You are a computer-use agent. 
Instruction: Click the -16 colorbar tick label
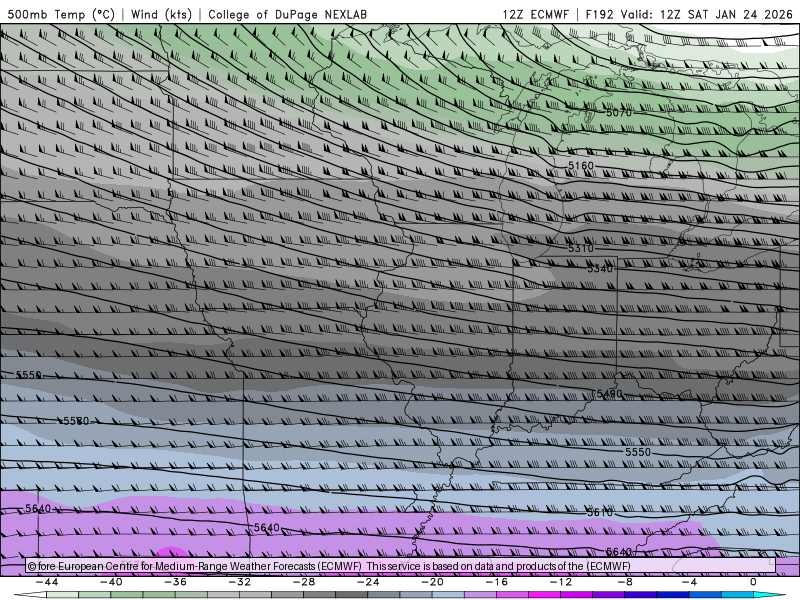(496, 582)
